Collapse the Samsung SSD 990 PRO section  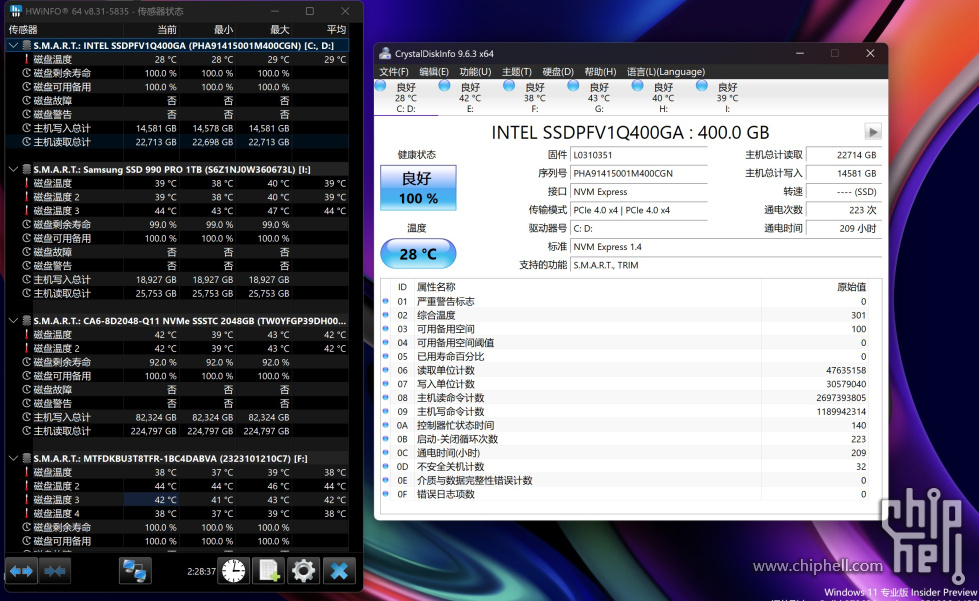(x=13, y=169)
